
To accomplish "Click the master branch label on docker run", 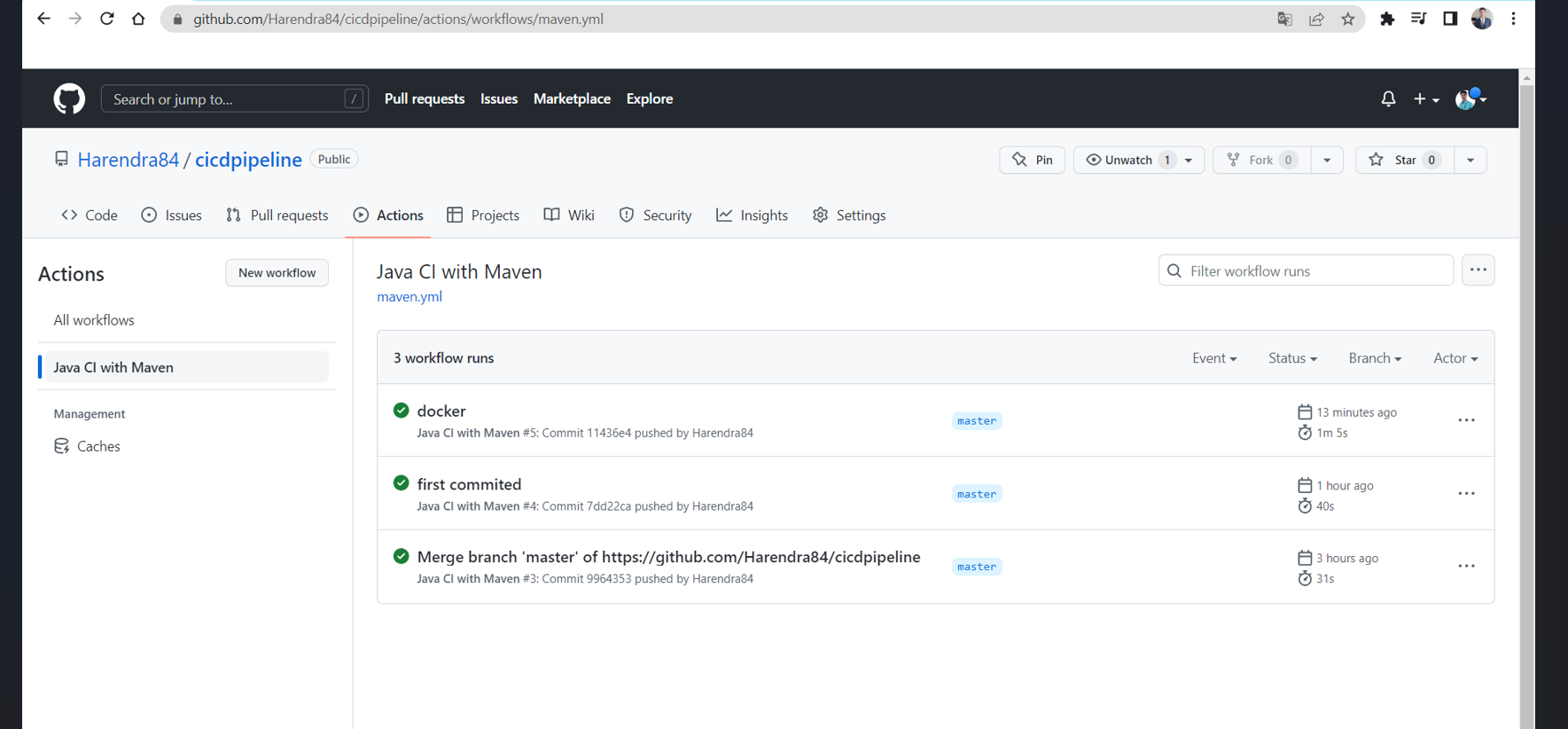I will [977, 421].
